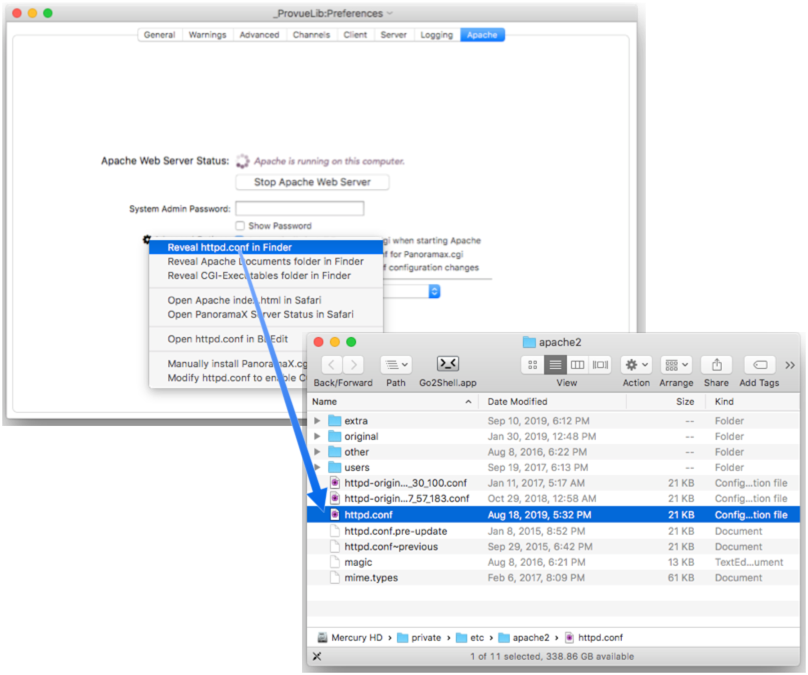Image resolution: width=808 pixels, height=675 pixels.
Task: Click the extra folder icon
Action: [x=335, y=420]
